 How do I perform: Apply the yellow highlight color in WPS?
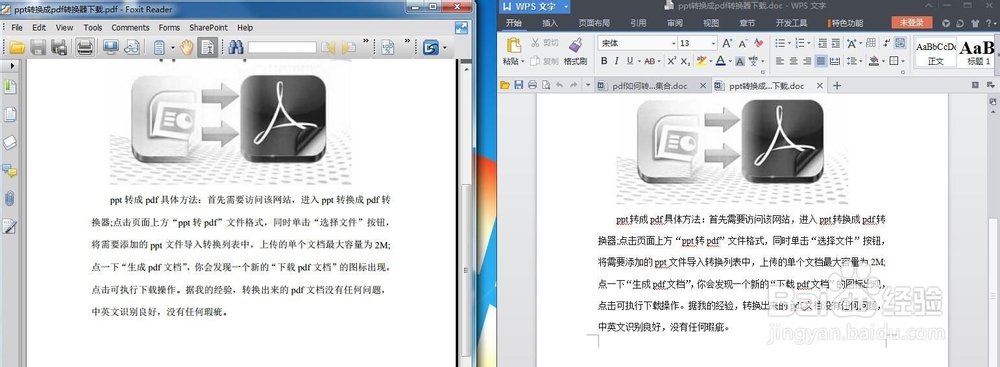pos(701,61)
